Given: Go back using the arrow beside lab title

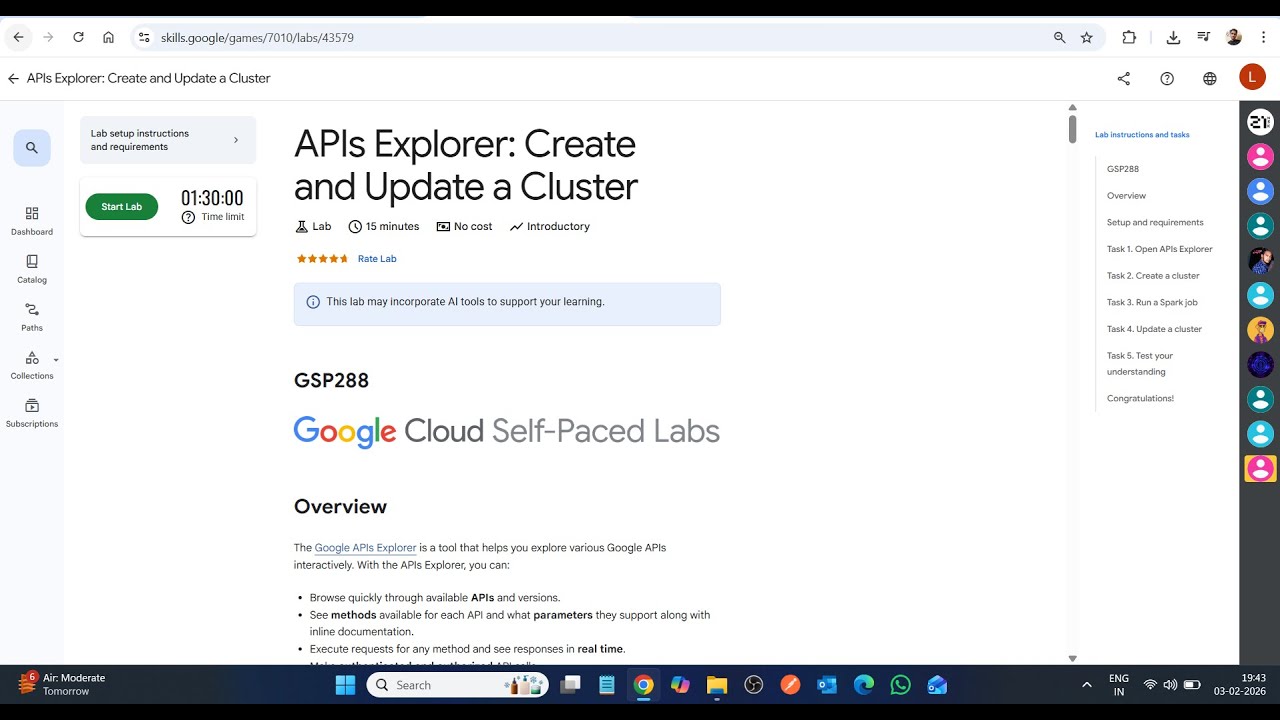Looking at the screenshot, I should point(13,78).
